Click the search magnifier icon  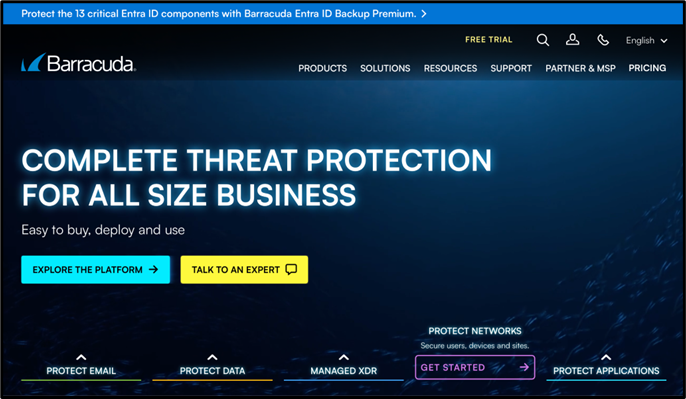click(x=542, y=40)
